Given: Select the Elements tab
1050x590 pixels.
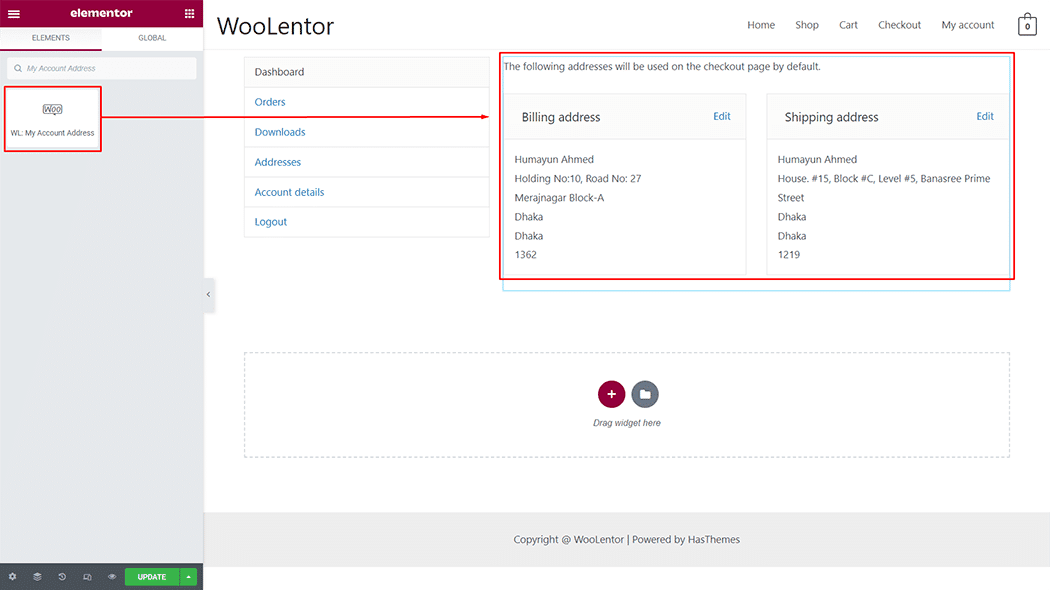Looking at the screenshot, I should [x=51, y=38].
